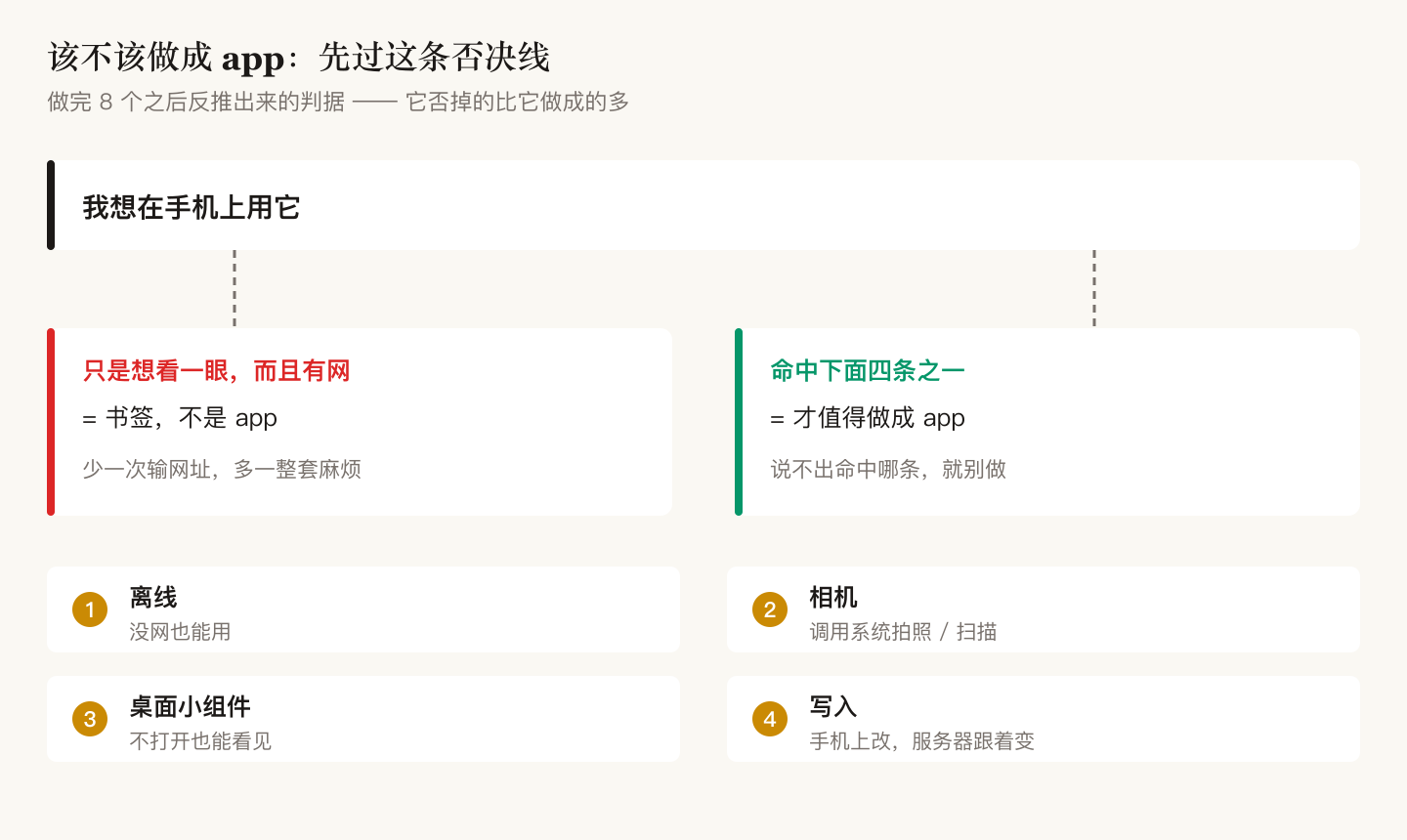Click the subtitle starting with 做完 8 个之后
Screen dimensions: 1407x840
[x=338, y=102]
